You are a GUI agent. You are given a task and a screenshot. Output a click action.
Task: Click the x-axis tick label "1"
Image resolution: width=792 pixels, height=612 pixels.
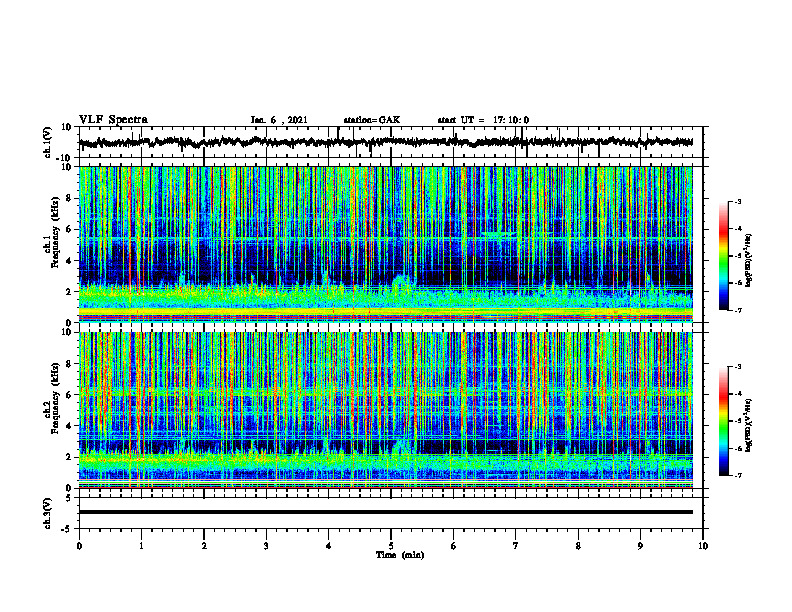141,546
